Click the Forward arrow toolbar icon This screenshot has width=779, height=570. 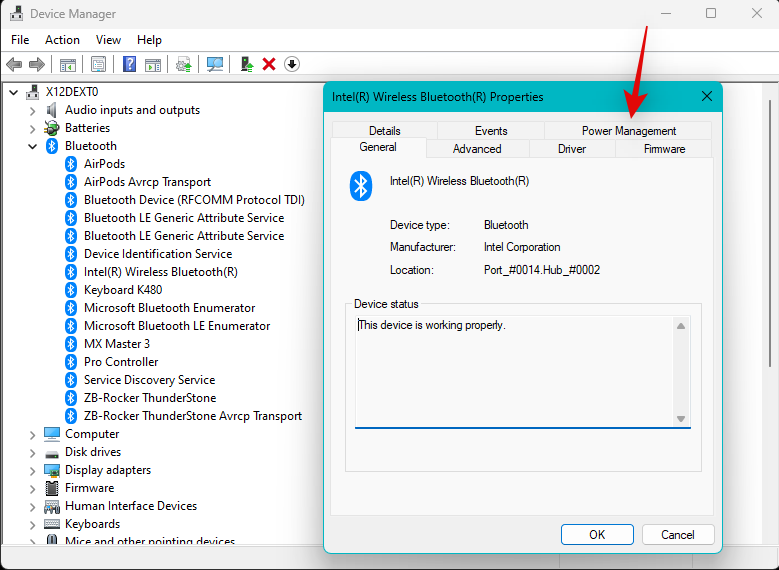[37, 64]
